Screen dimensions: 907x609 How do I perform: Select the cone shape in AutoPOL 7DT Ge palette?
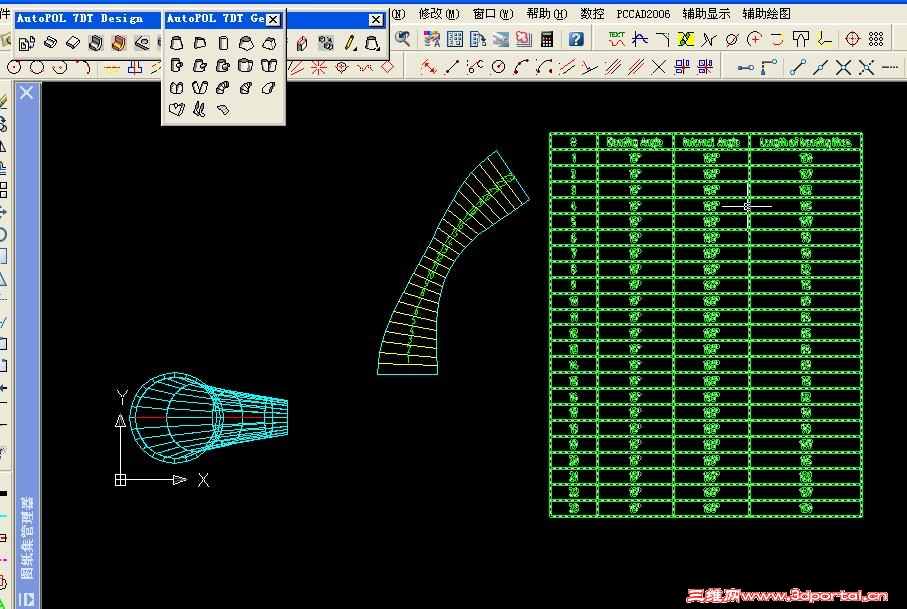(176, 43)
